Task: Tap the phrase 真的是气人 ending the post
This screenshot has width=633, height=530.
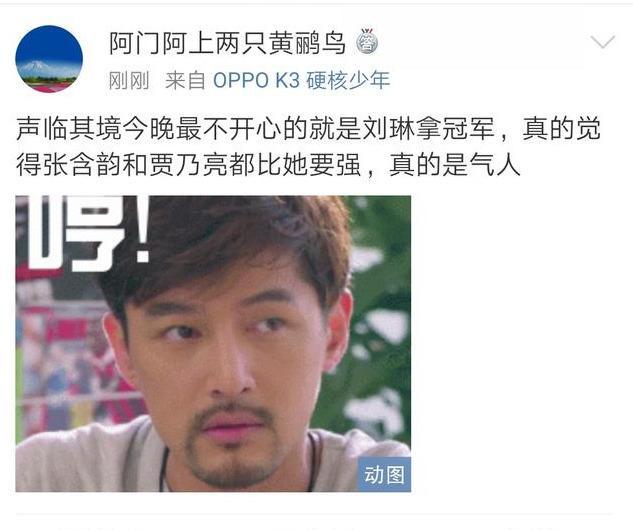Action: click(x=455, y=165)
